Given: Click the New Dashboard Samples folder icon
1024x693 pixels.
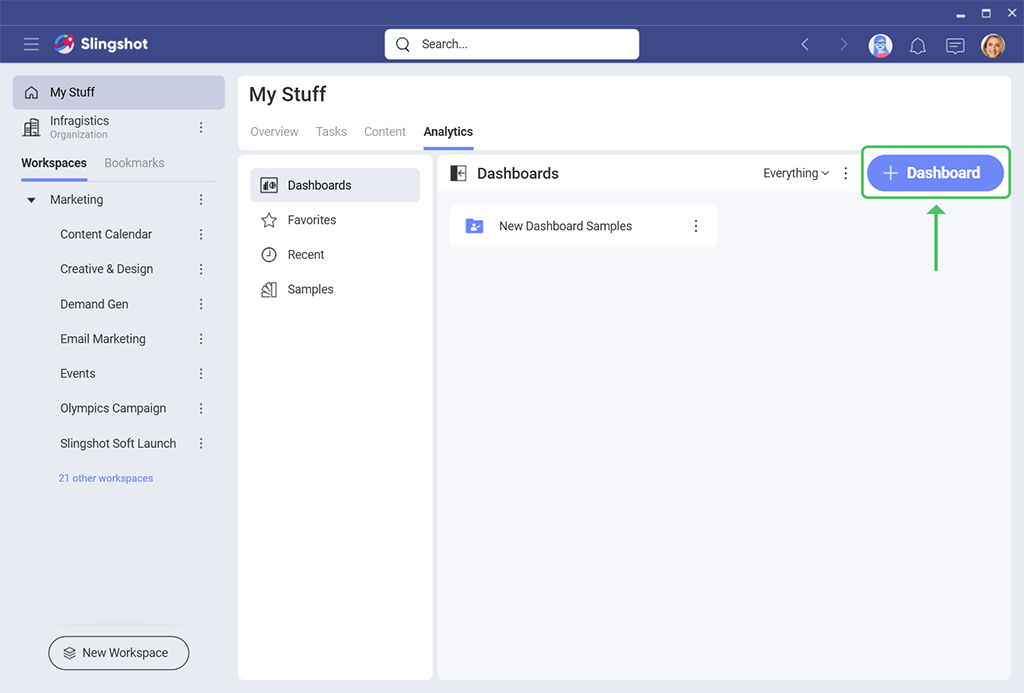Looking at the screenshot, I should [x=474, y=226].
